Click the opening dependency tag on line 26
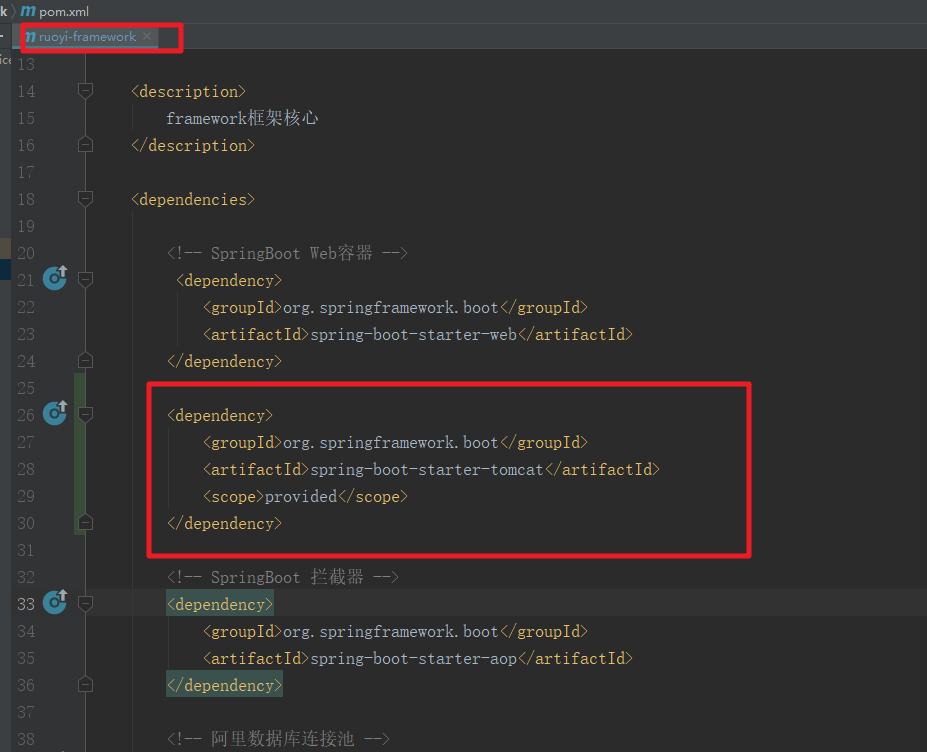 (x=220, y=416)
